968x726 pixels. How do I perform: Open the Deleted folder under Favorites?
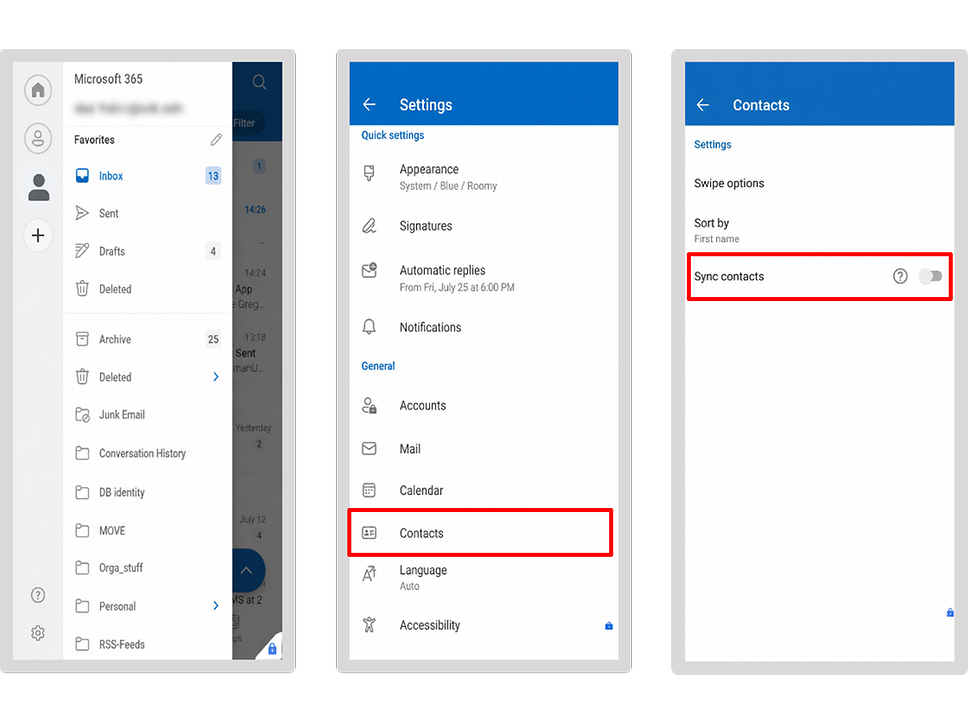point(147,289)
